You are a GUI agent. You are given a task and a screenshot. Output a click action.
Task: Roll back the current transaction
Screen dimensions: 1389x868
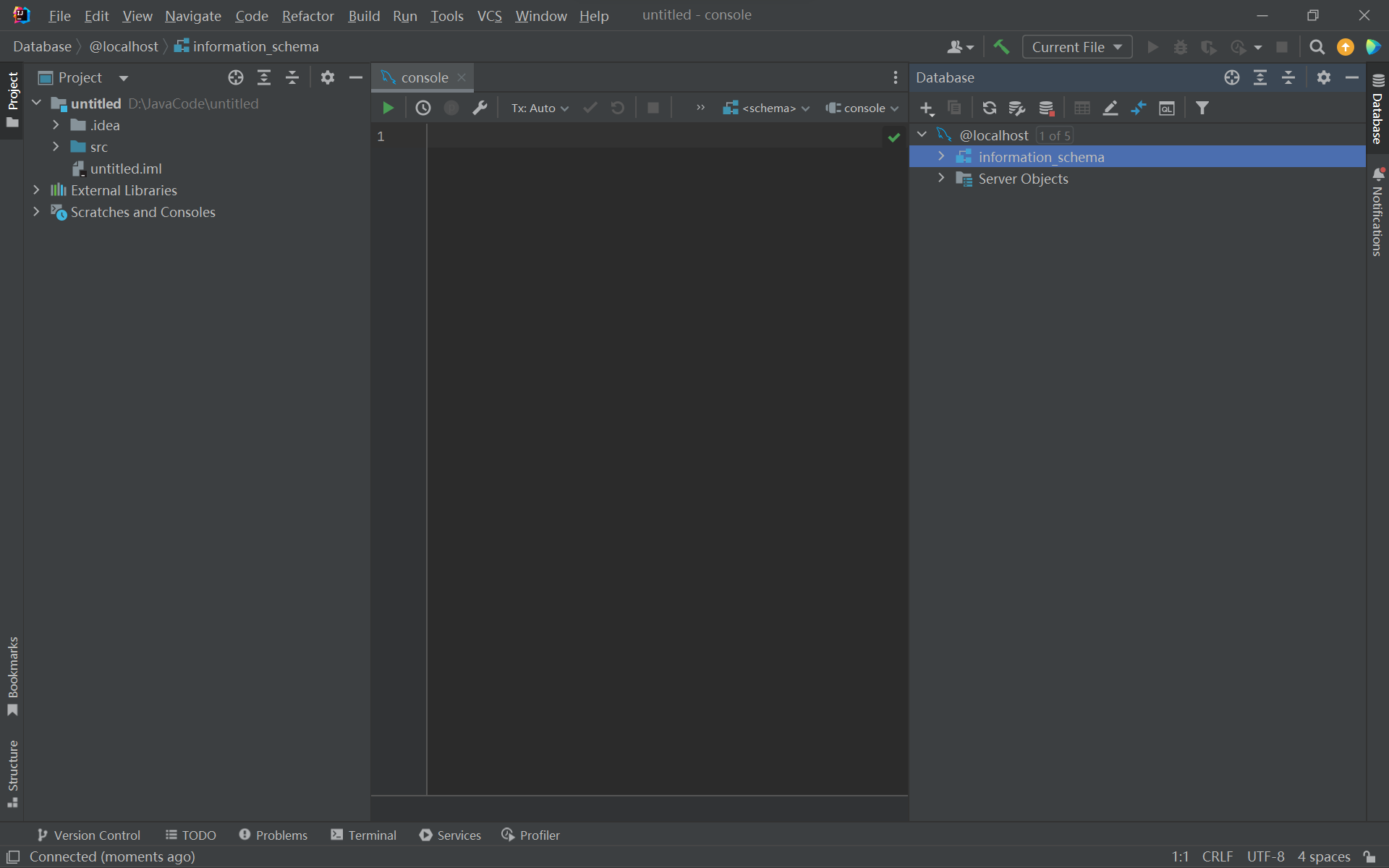617,107
